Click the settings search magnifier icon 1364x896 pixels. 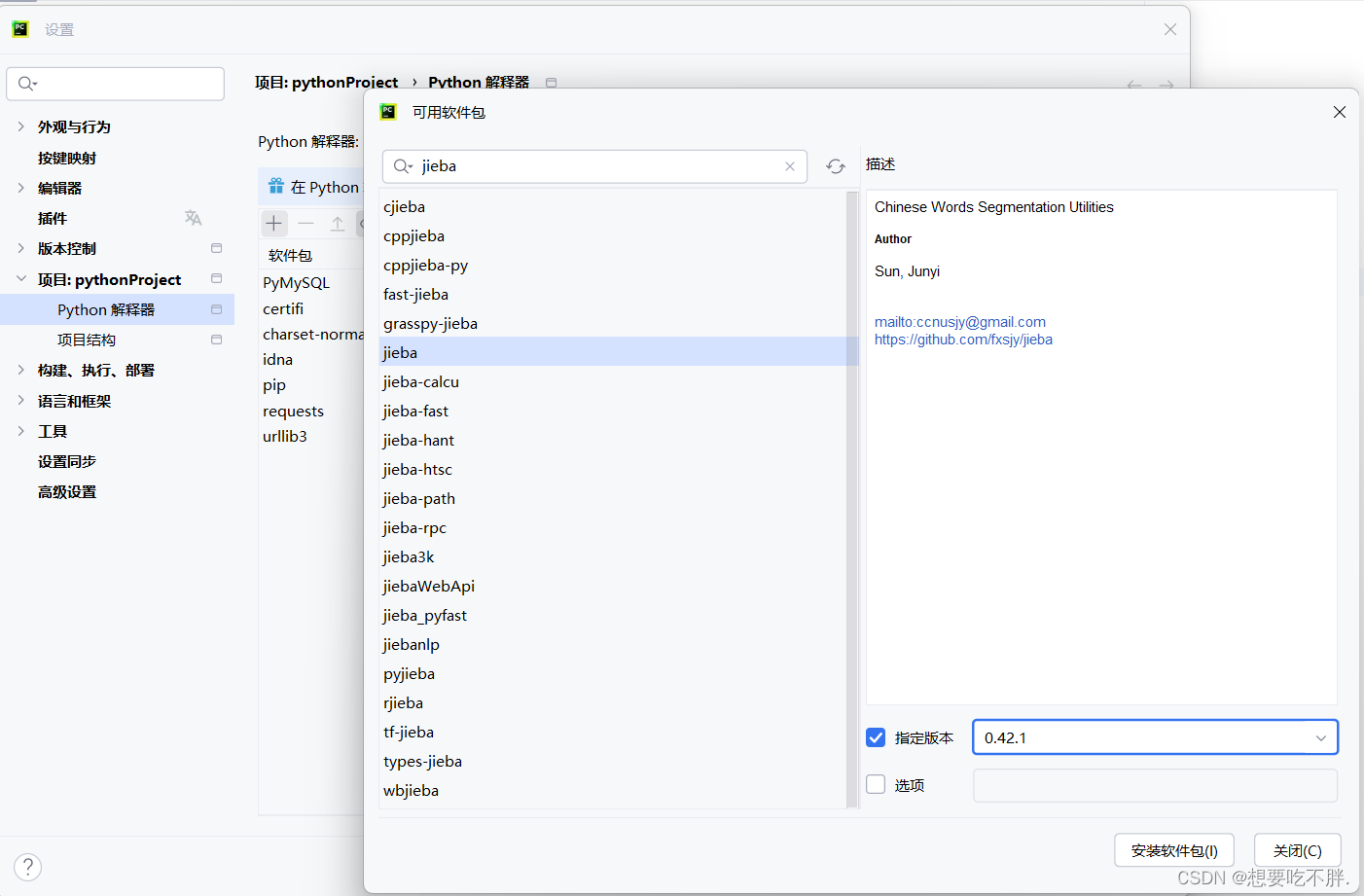(x=26, y=84)
